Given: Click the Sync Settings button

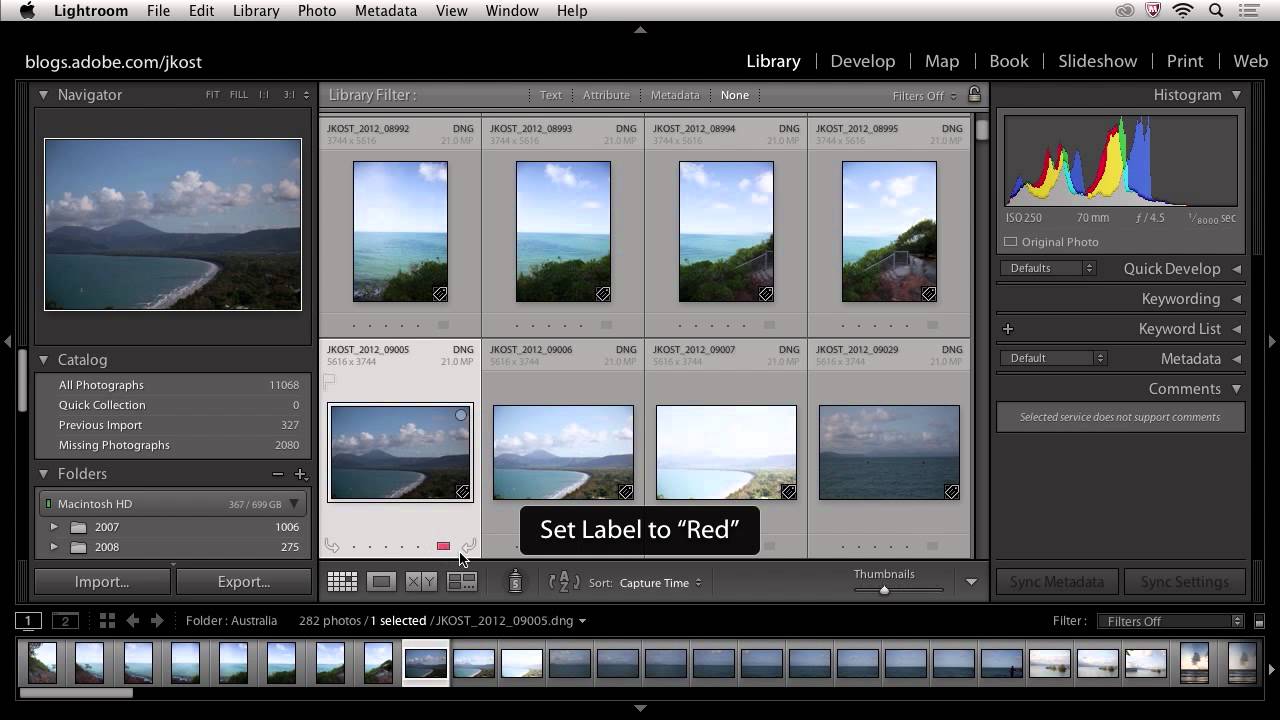Looking at the screenshot, I should click(1185, 582).
